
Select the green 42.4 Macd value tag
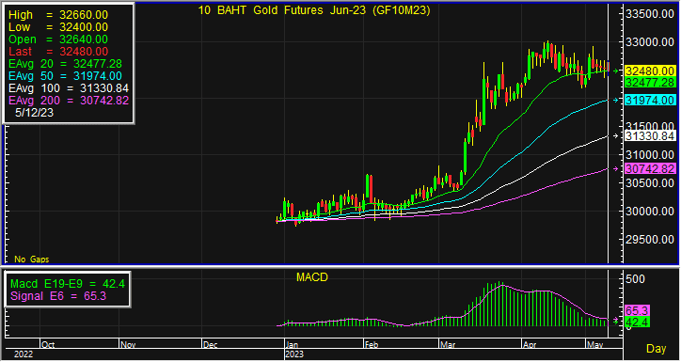coord(637,322)
